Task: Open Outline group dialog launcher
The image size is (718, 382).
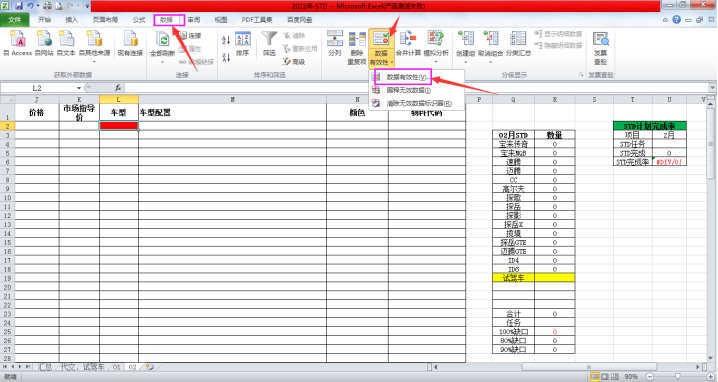Action: tap(581, 75)
